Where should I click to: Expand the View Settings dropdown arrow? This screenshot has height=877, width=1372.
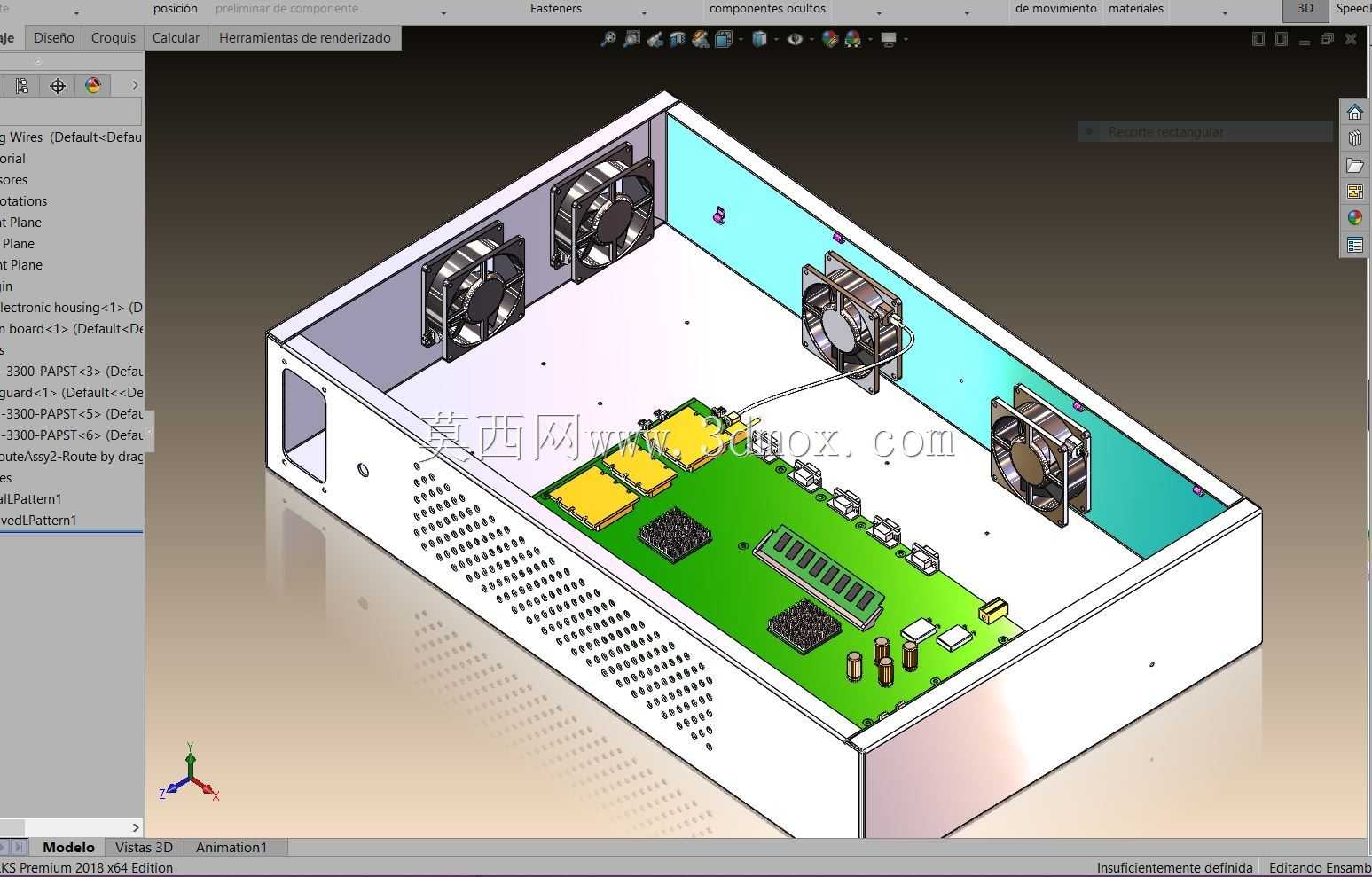[x=906, y=39]
